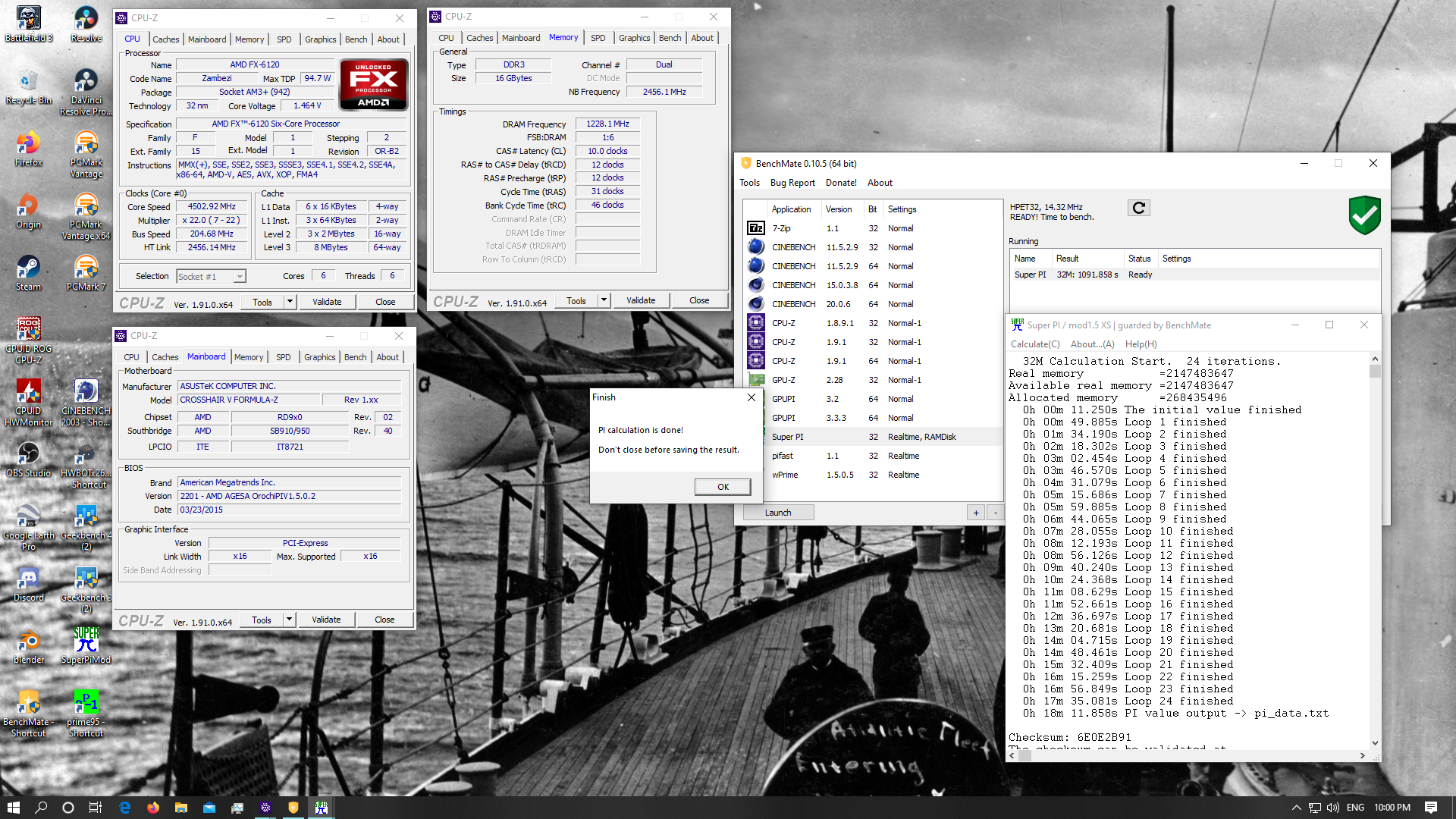Open Google Earth Pro desktop icon
1456x819 pixels.
[29, 527]
